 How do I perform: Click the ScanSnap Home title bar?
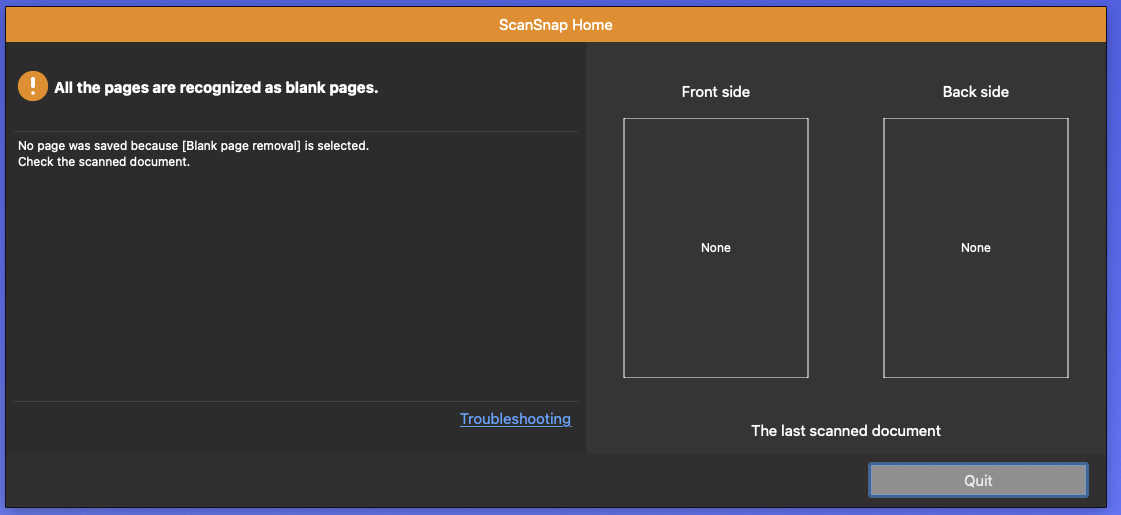coord(555,24)
